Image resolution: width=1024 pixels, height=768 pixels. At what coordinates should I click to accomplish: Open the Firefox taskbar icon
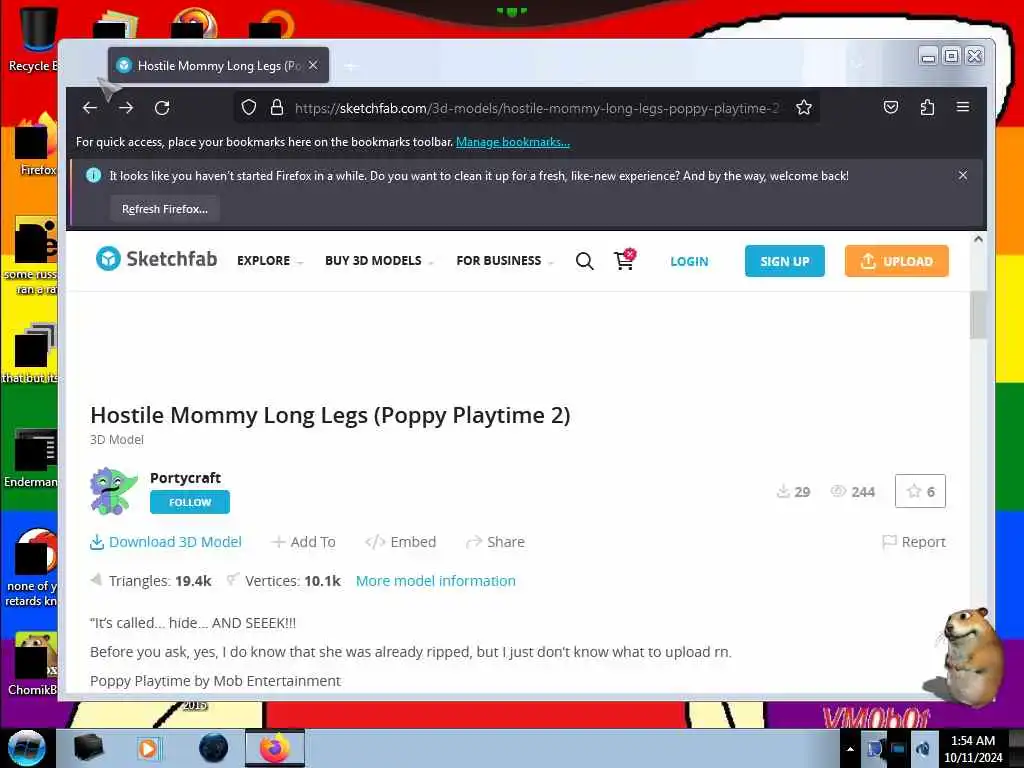275,748
